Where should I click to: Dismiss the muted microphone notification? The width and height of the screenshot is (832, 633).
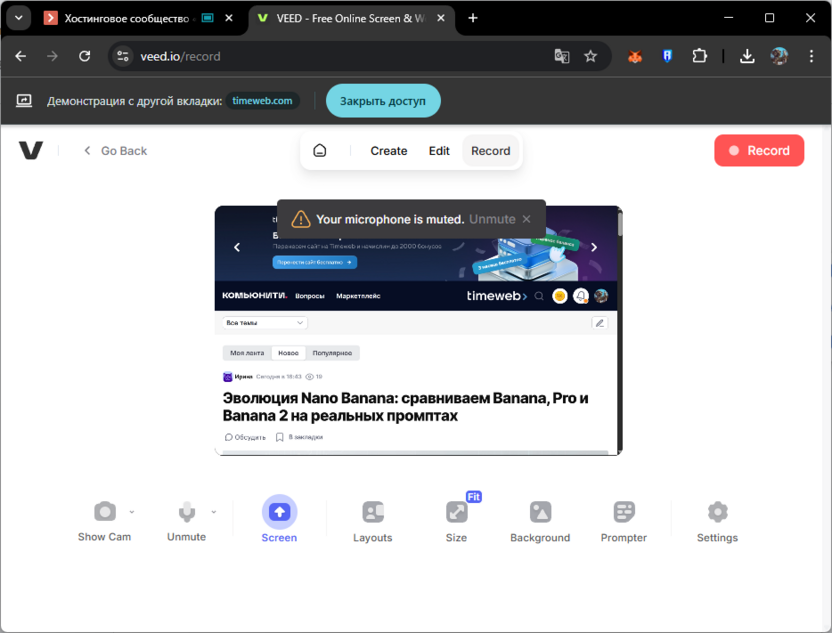point(526,218)
